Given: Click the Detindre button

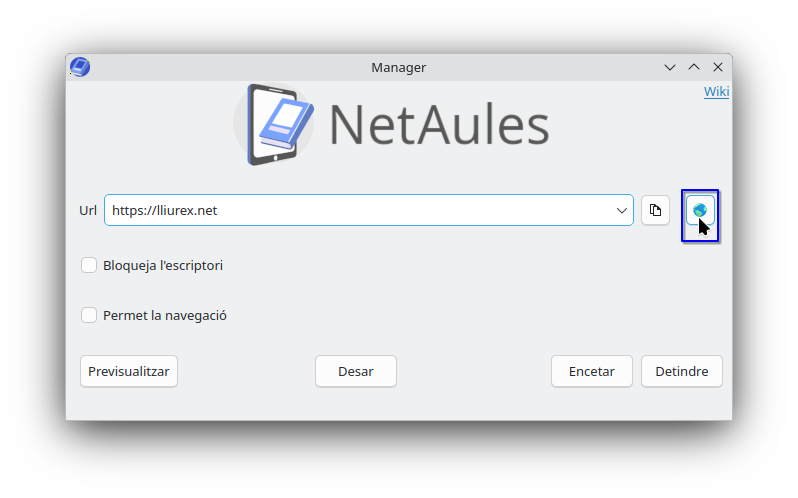Looking at the screenshot, I should [681, 371].
